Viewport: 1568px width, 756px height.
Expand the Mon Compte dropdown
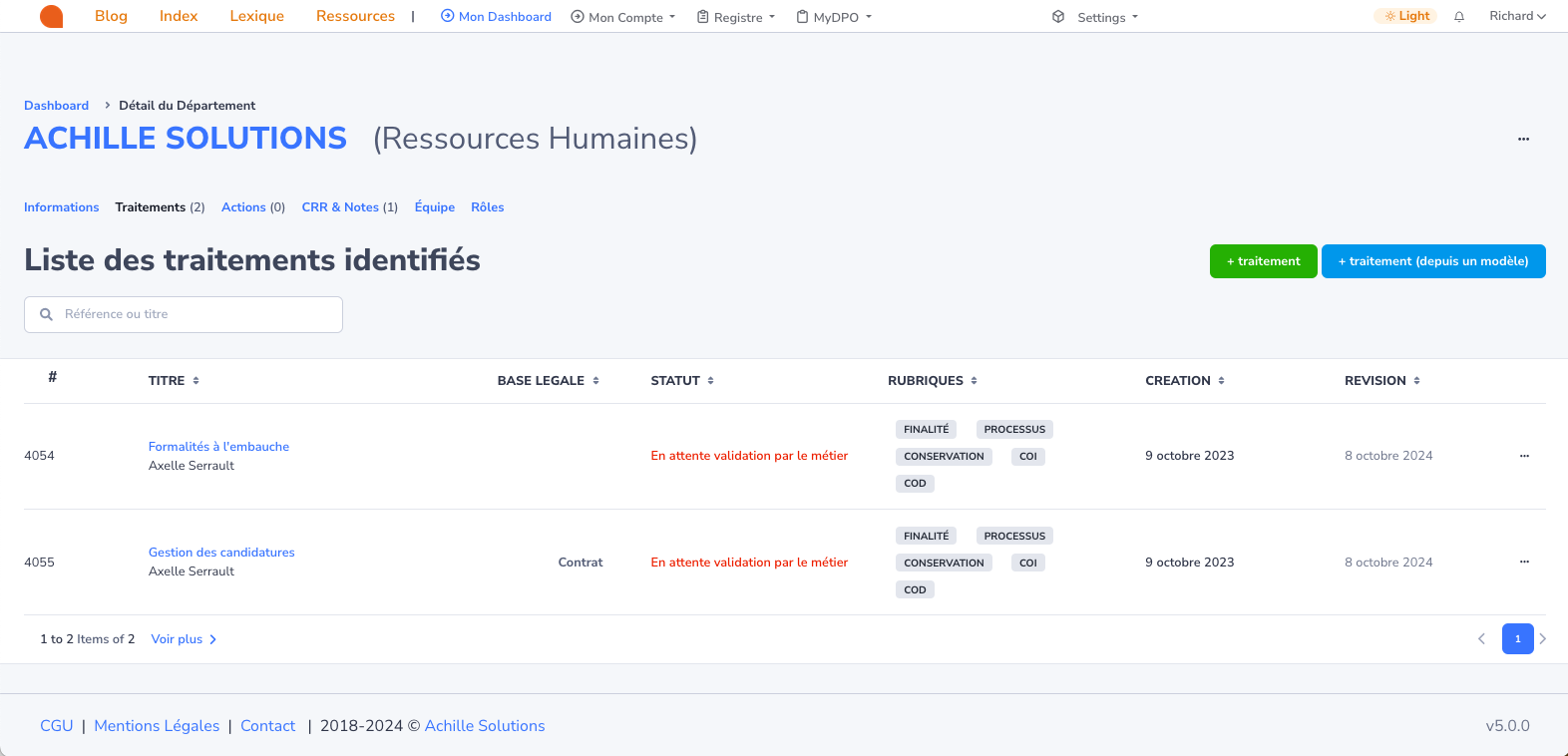(x=623, y=17)
